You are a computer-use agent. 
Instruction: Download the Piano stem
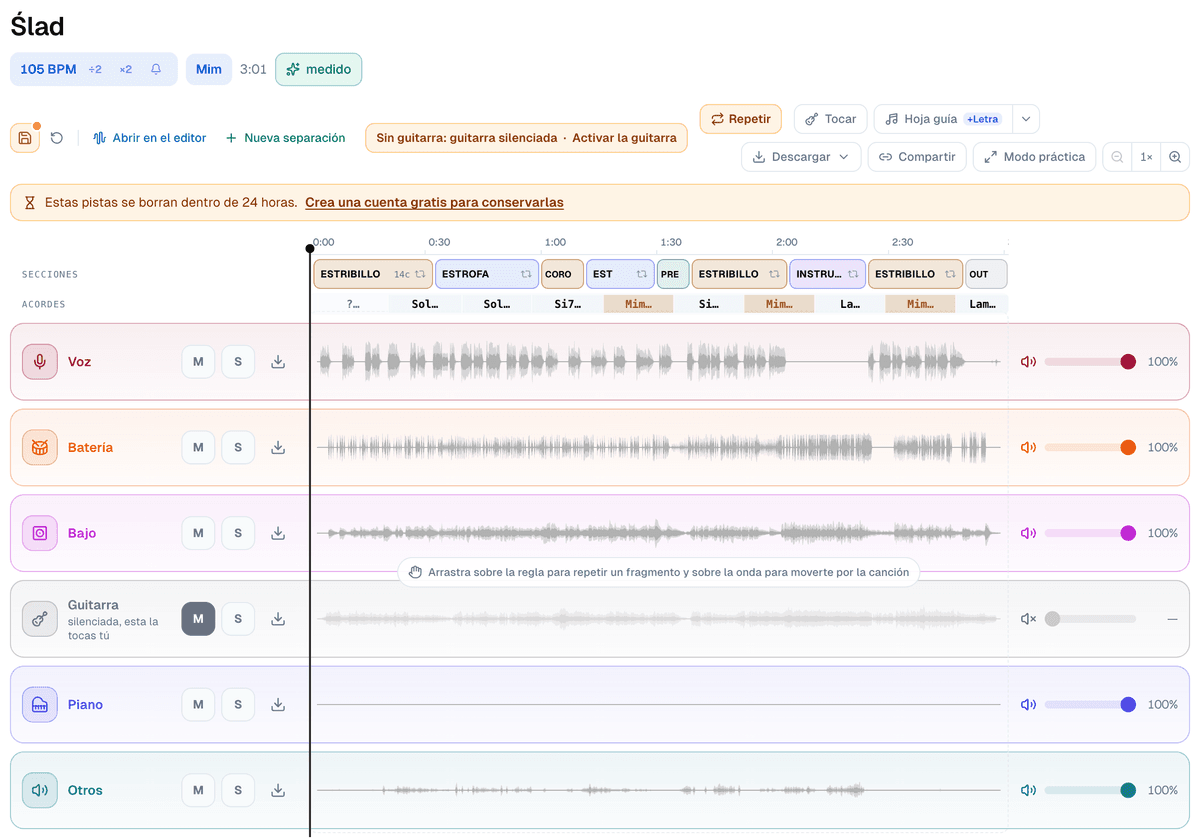pyautogui.click(x=278, y=704)
